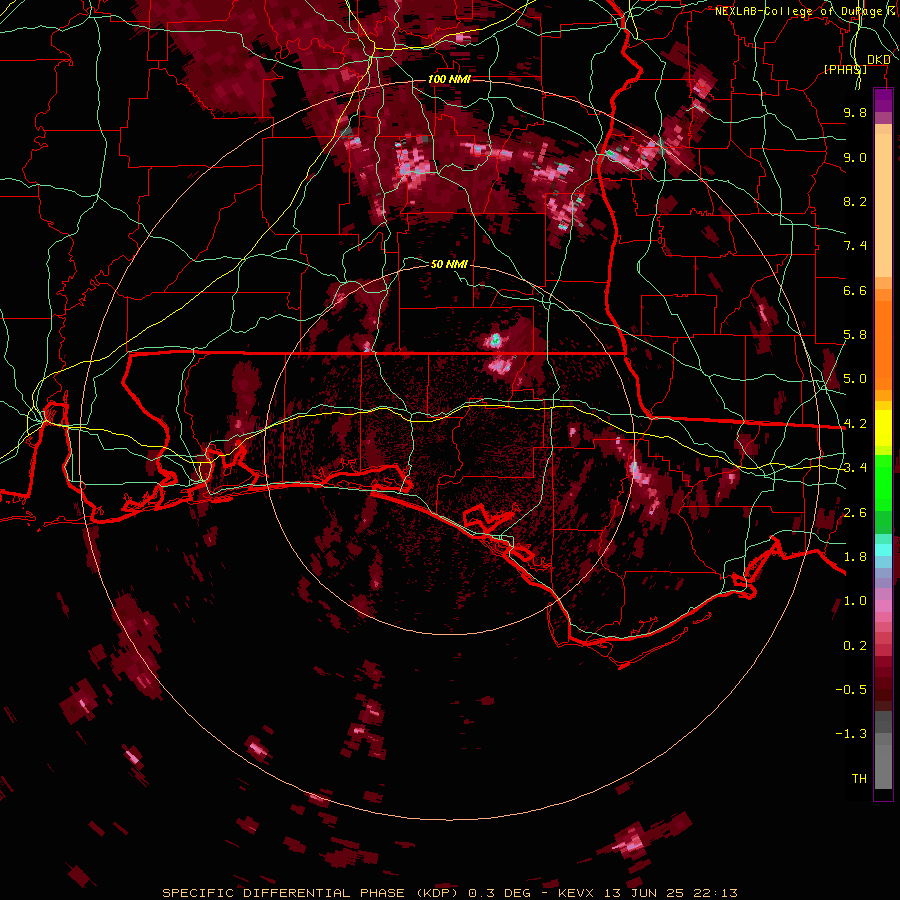Click the TH threshold label on the scale
Image resolution: width=900 pixels, height=900 pixels.
(859, 779)
